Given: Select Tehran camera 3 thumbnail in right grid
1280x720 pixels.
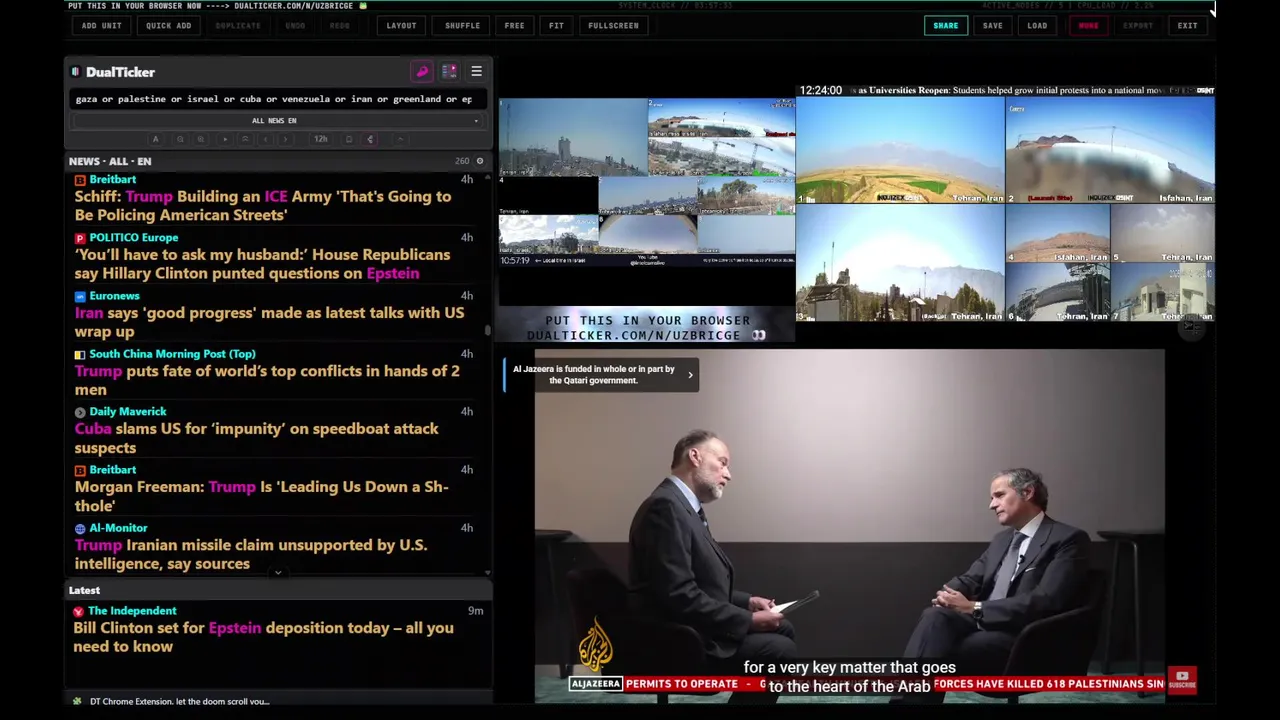Looking at the screenshot, I should click(x=900, y=263).
